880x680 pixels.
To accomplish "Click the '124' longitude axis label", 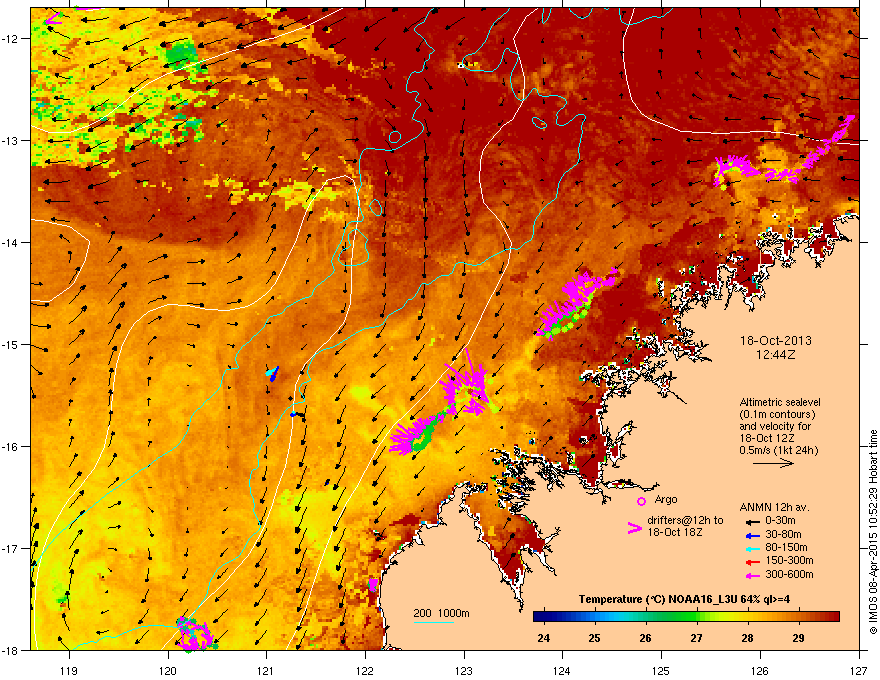I will tap(562, 670).
